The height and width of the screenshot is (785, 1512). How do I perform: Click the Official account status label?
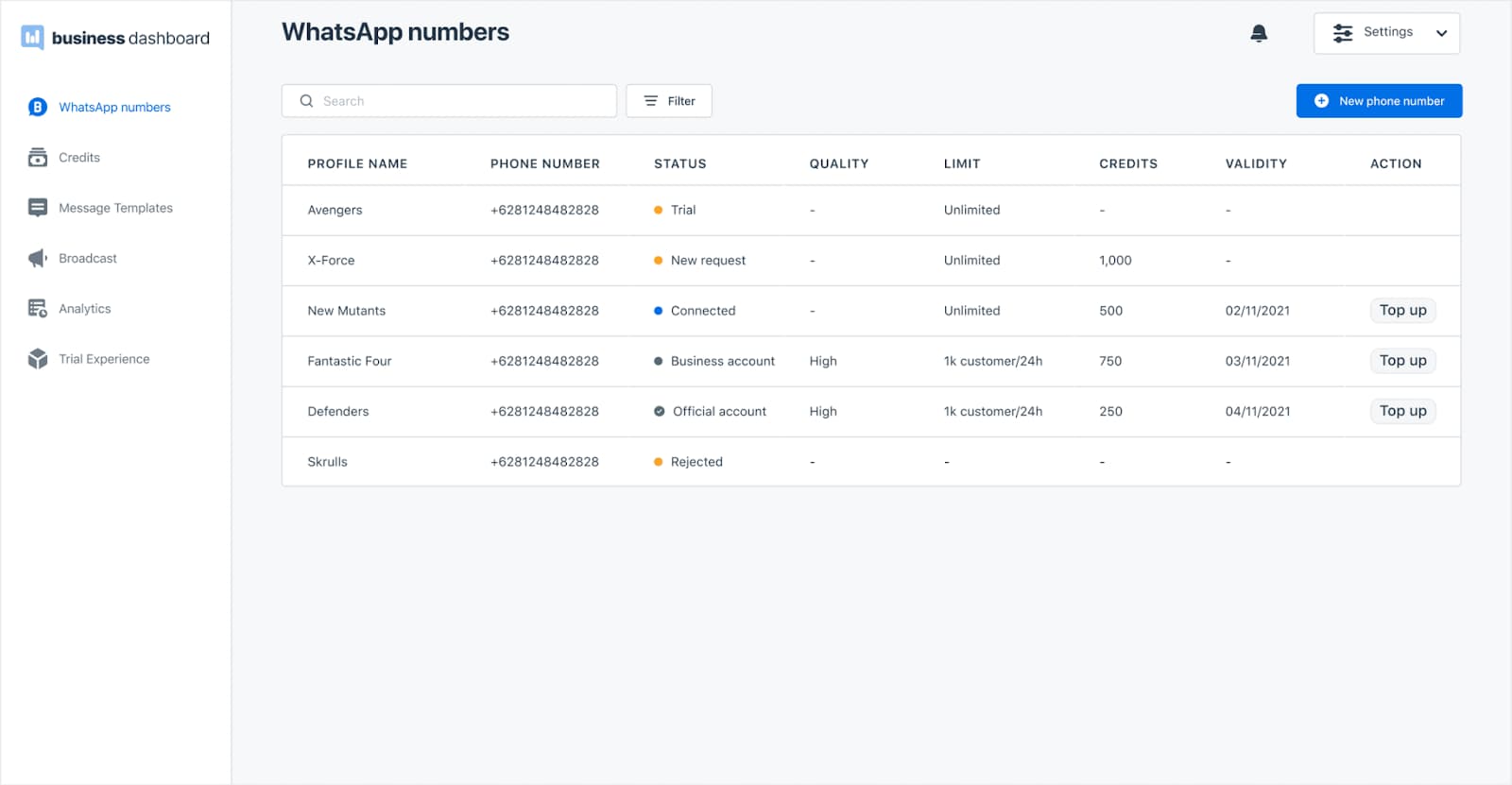[x=719, y=411]
